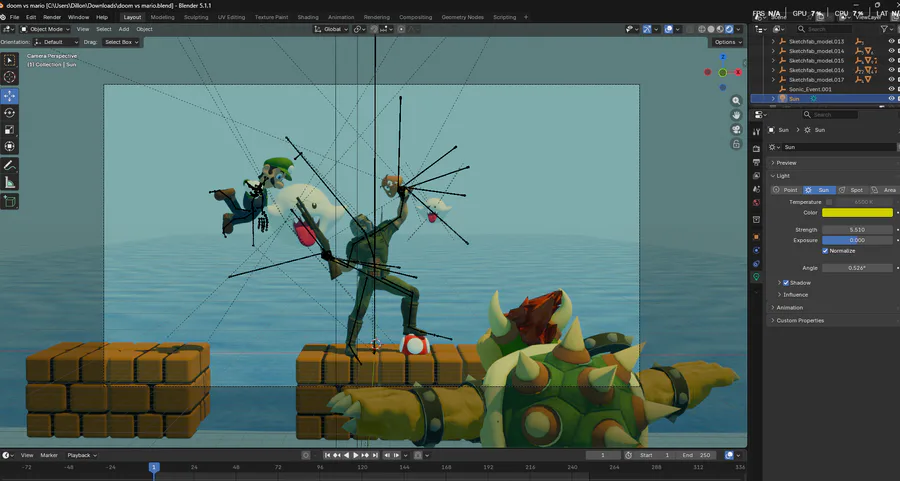Open the Render properties tab
This screenshot has width=900, height=481.
tap(757, 149)
